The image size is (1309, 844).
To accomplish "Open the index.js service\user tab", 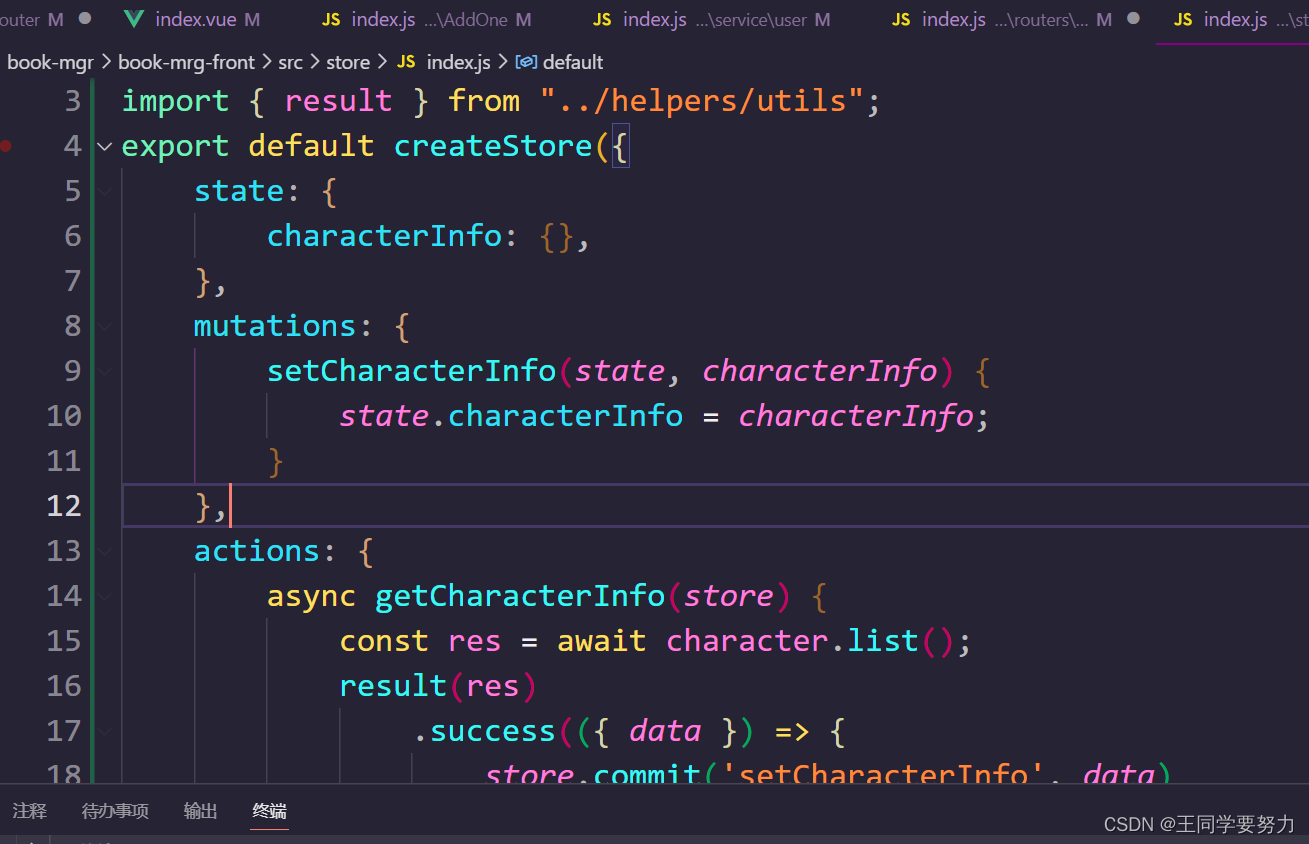I will pos(711,19).
